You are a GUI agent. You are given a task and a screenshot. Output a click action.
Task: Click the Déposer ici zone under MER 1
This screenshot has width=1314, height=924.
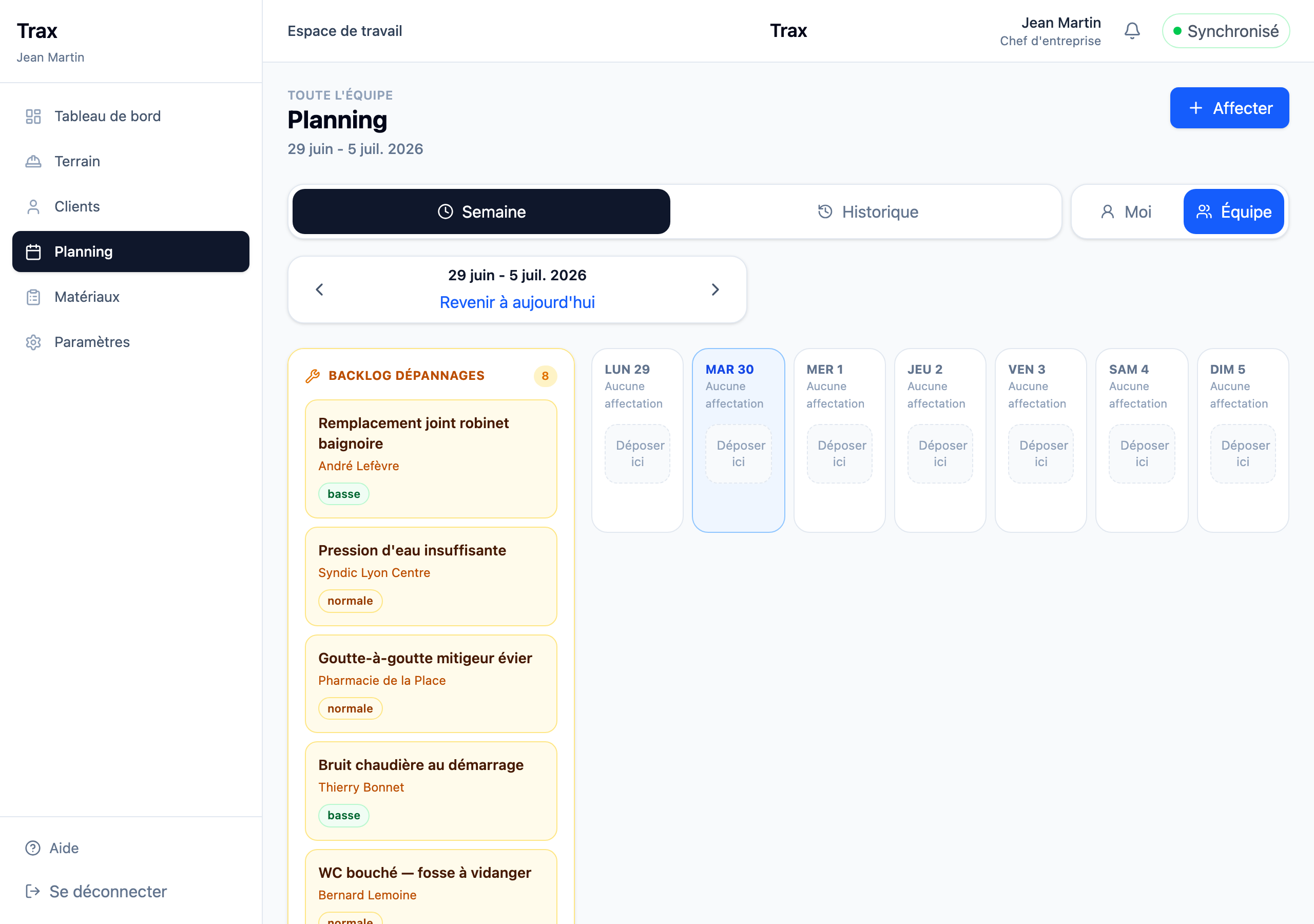[839, 453]
